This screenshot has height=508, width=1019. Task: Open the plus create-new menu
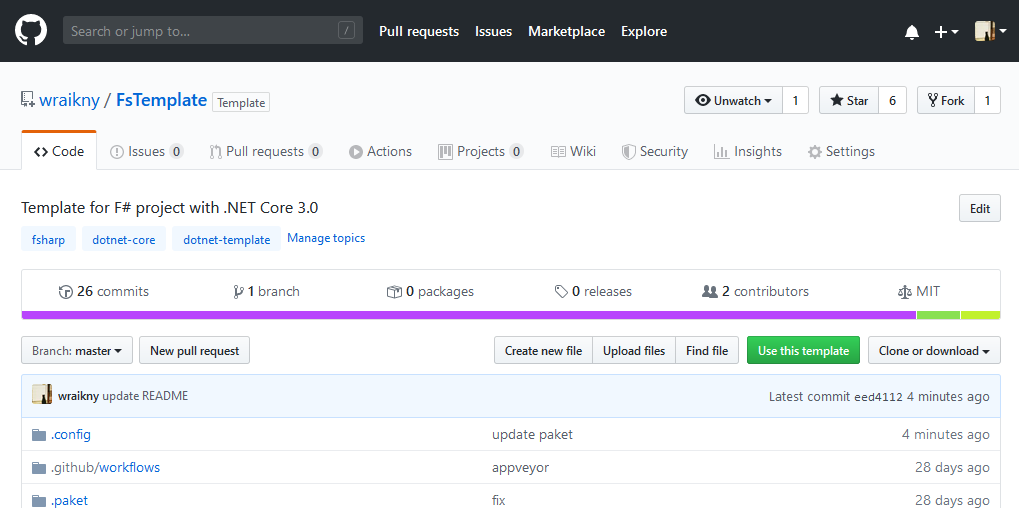[x=946, y=32]
